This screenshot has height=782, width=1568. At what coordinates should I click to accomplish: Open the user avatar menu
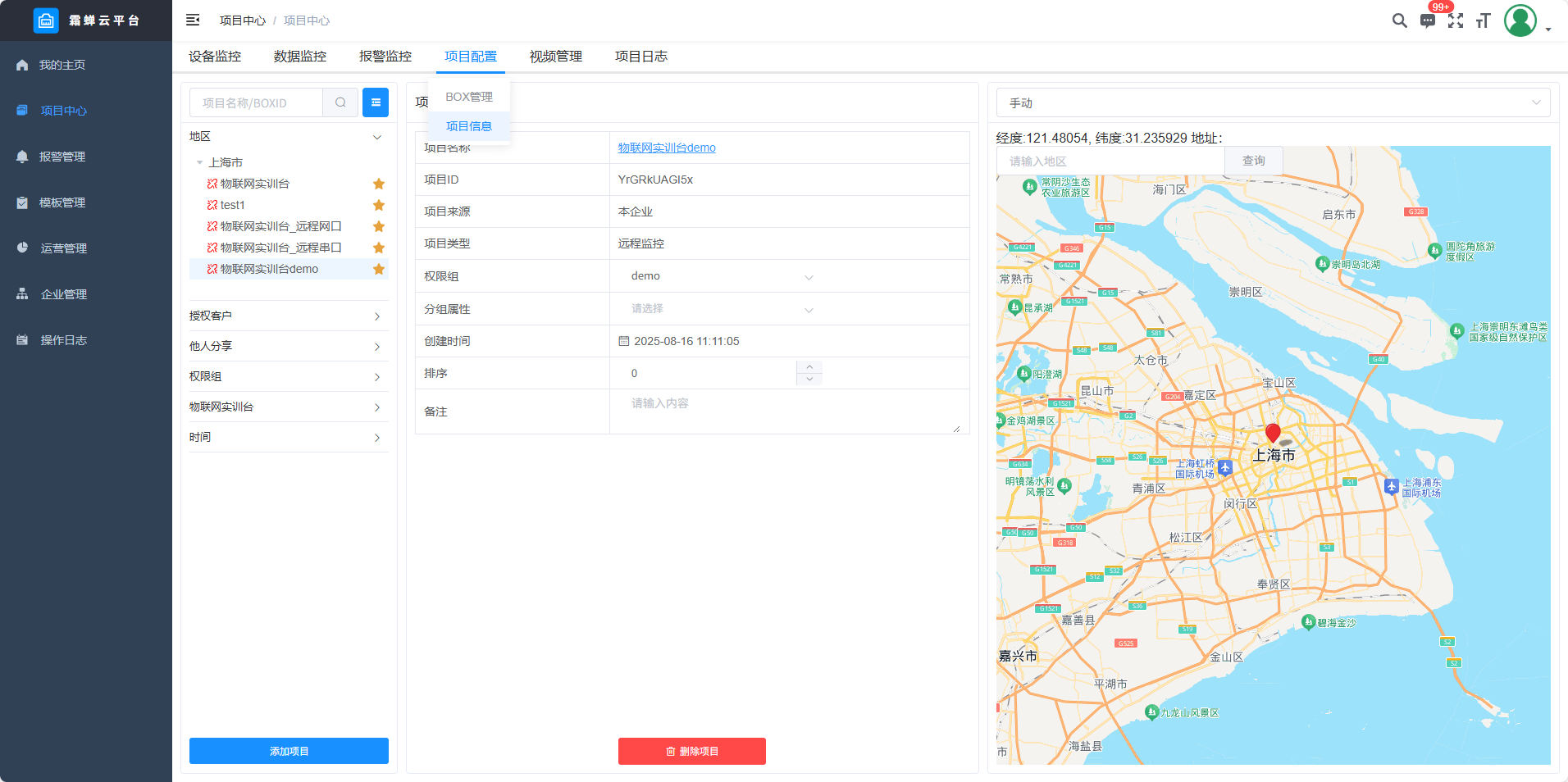pos(1520,20)
